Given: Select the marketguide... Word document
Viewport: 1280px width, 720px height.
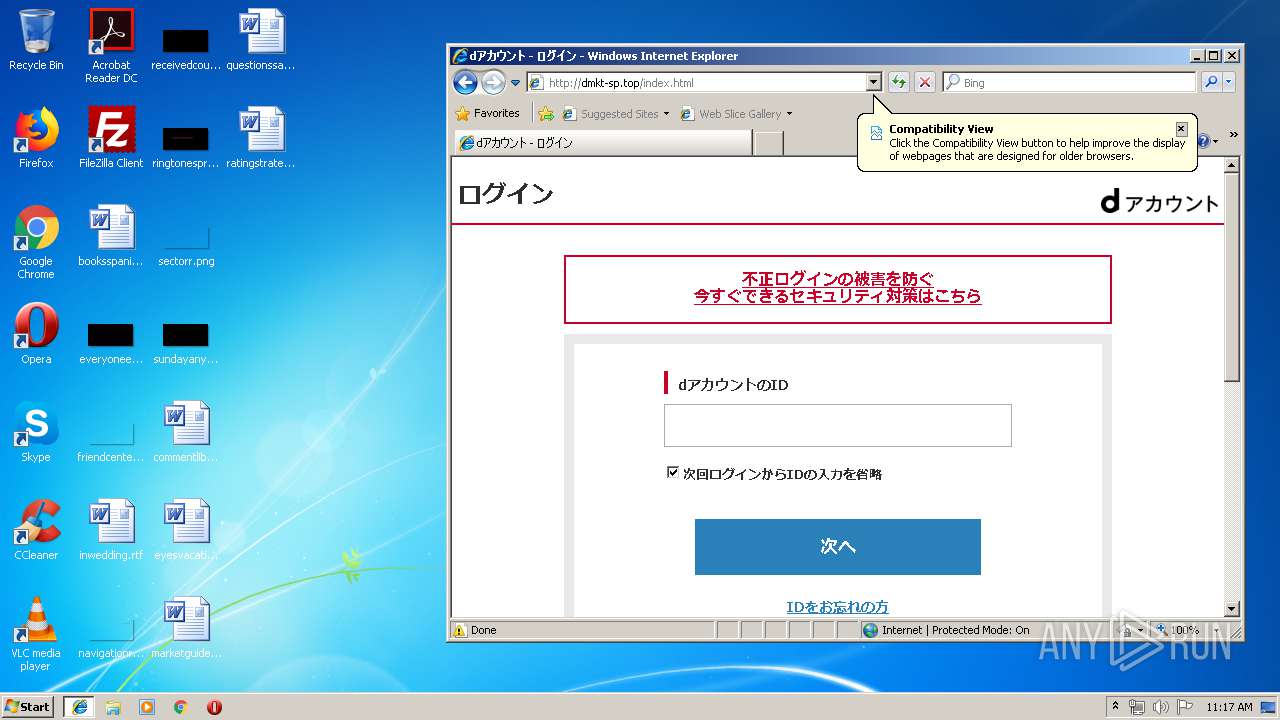Looking at the screenshot, I should [x=186, y=628].
